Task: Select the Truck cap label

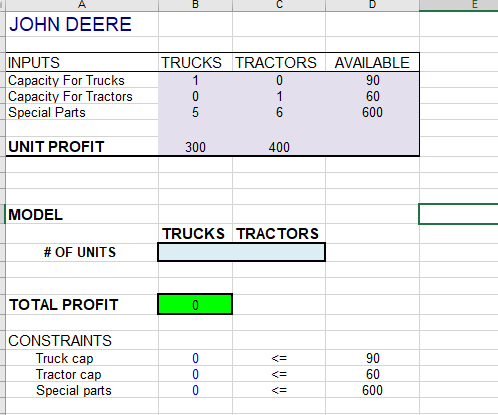Action: coord(65,358)
